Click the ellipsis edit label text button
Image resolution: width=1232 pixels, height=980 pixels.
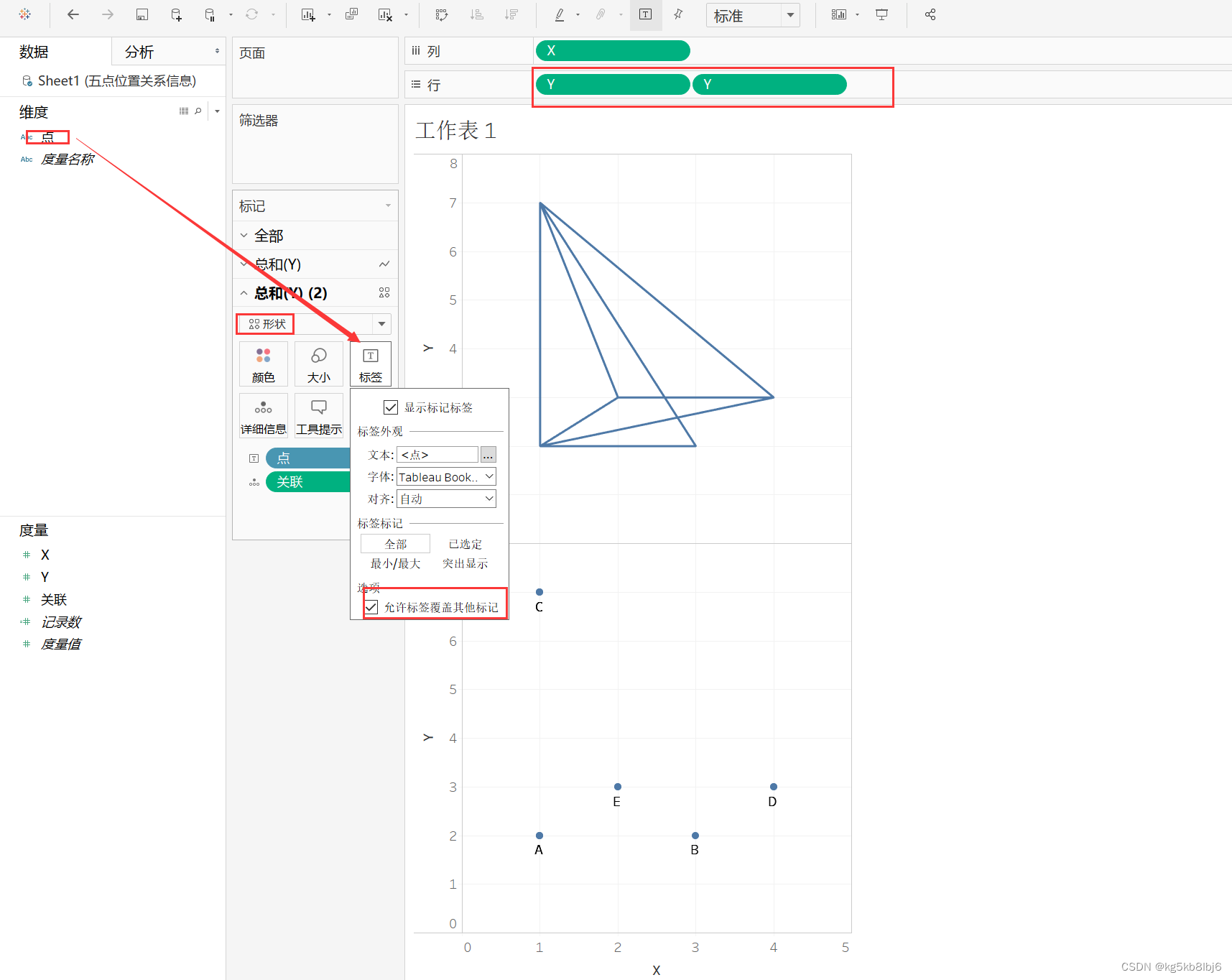pyautogui.click(x=488, y=455)
